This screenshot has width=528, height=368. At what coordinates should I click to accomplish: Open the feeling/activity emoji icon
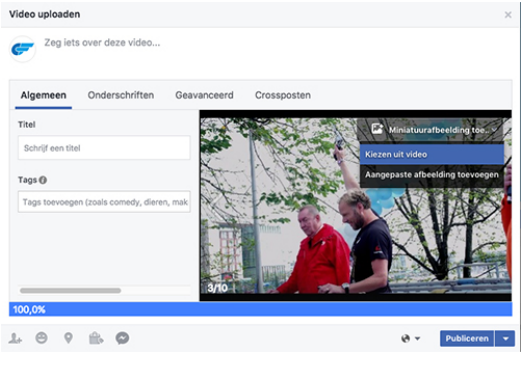(x=41, y=338)
